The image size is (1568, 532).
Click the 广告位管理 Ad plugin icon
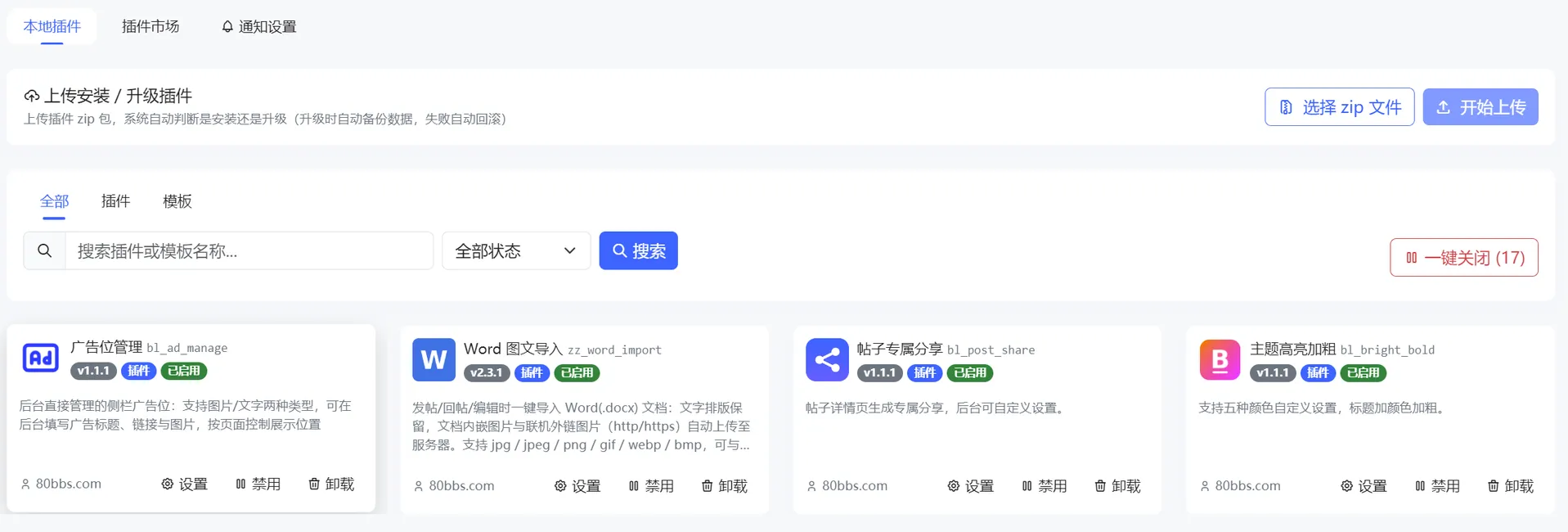40,358
